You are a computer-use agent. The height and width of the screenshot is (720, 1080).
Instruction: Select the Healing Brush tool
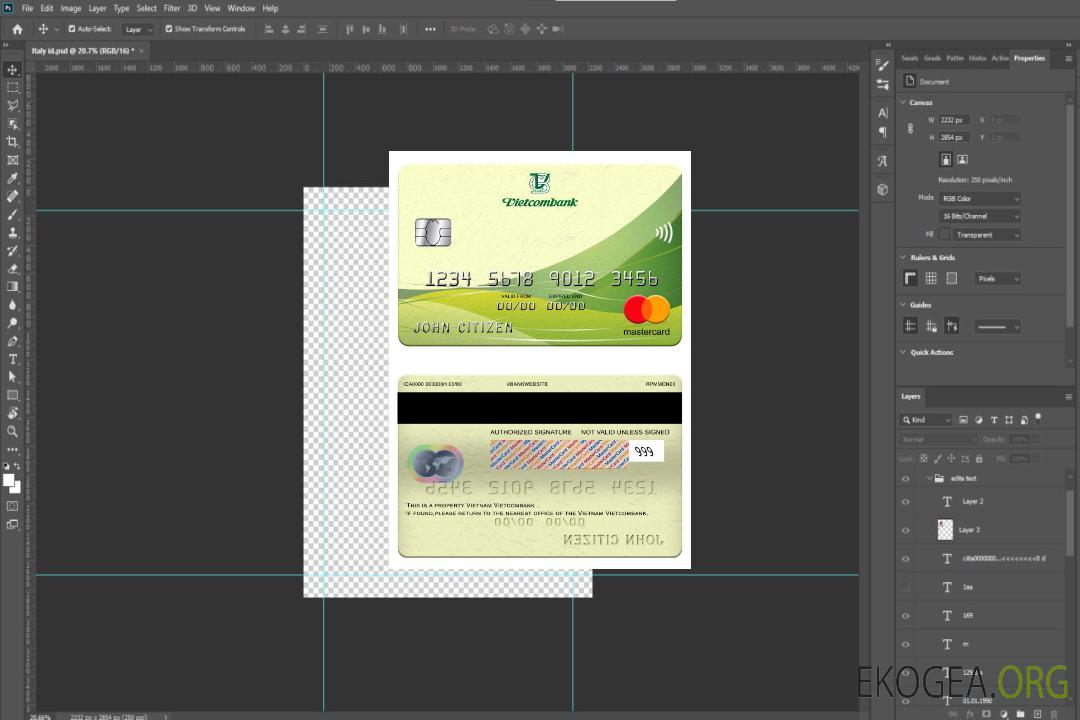point(12,196)
